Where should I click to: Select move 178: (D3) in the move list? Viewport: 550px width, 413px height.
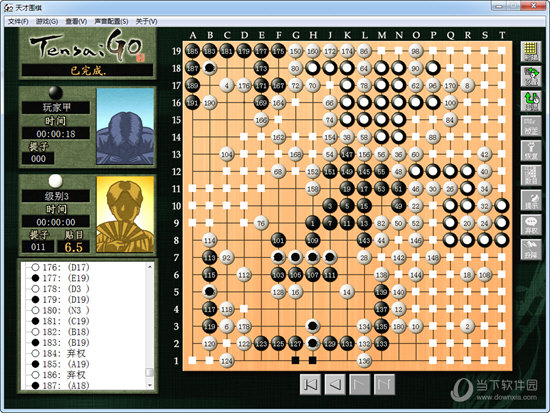60,289
